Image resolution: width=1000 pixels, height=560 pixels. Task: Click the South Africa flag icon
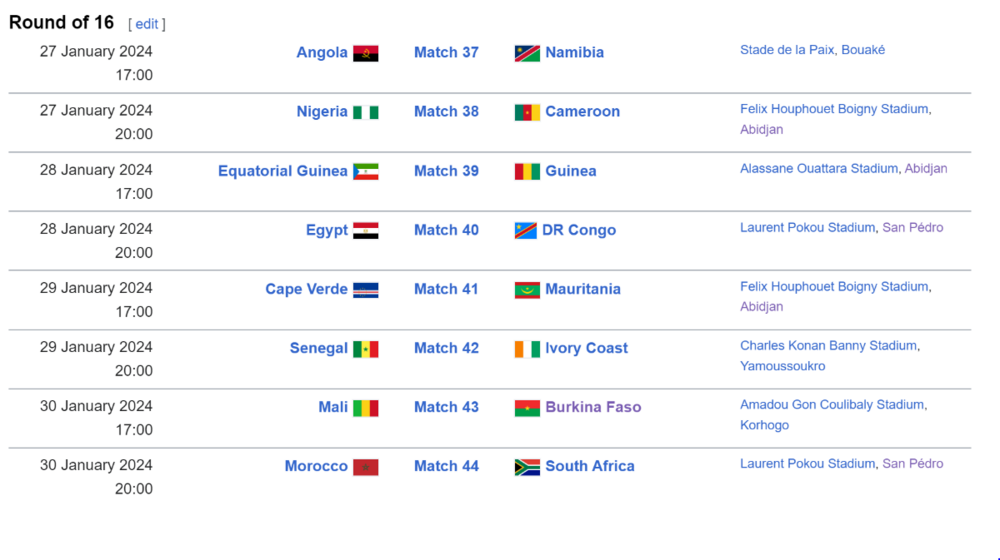coord(527,467)
